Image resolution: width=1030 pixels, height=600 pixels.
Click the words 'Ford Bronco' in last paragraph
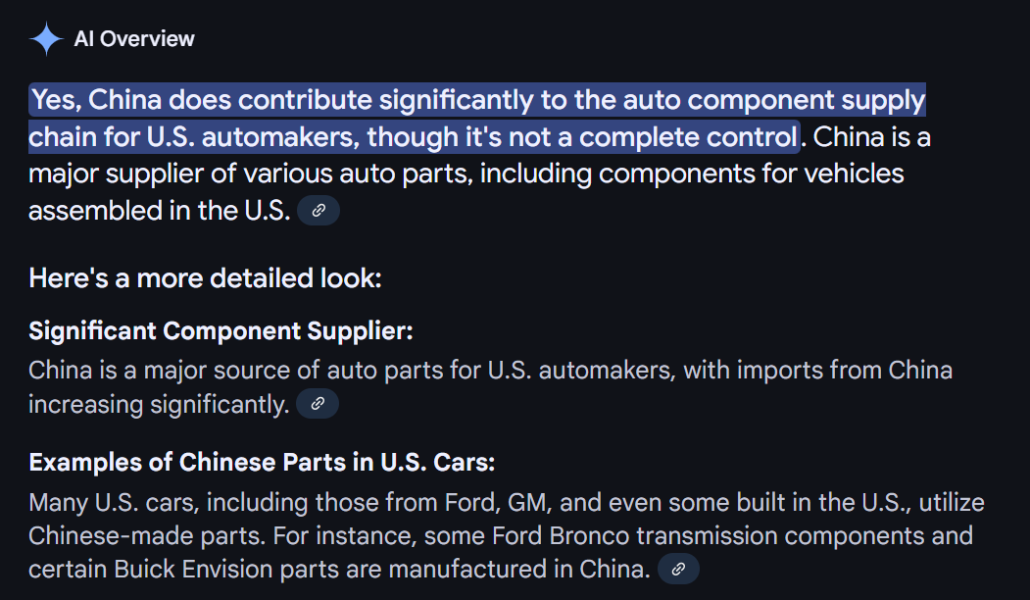pyautogui.click(x=561, y=536)
